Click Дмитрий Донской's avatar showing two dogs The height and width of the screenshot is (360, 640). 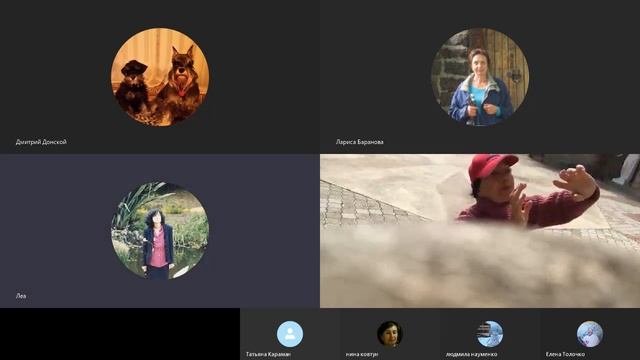click(x=160, y=77)
